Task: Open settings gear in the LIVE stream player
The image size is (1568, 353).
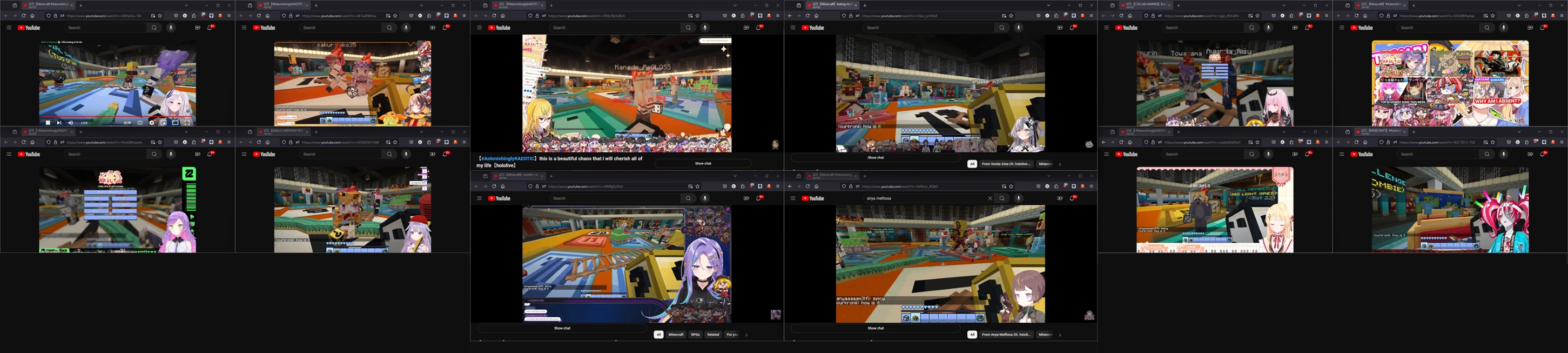Action: click(152, 123)
